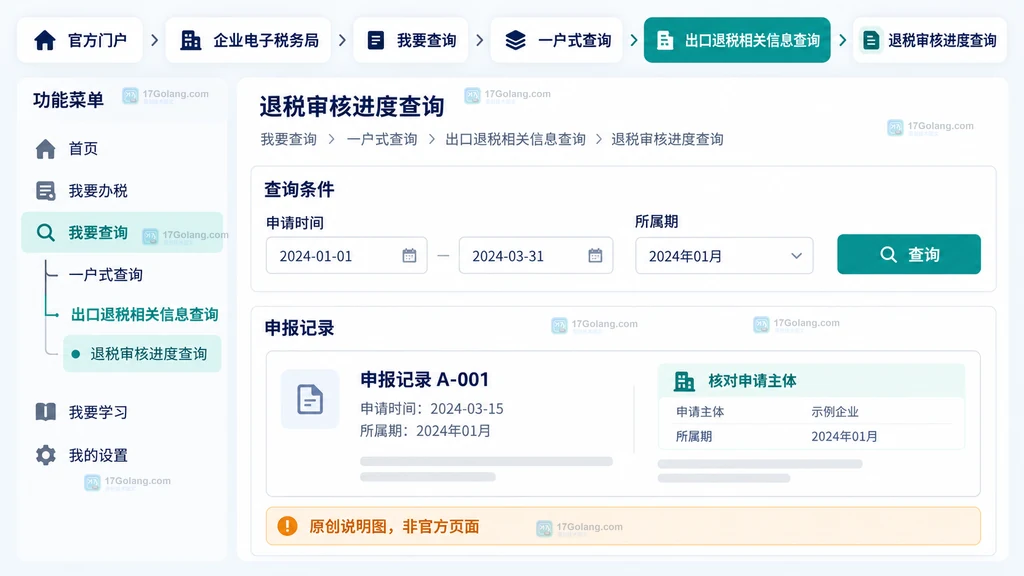Click the building icon next to 核对申请主体
The height and width of the screenshot is (576, 1024).
pyautogui.click(x=684, y=381)
